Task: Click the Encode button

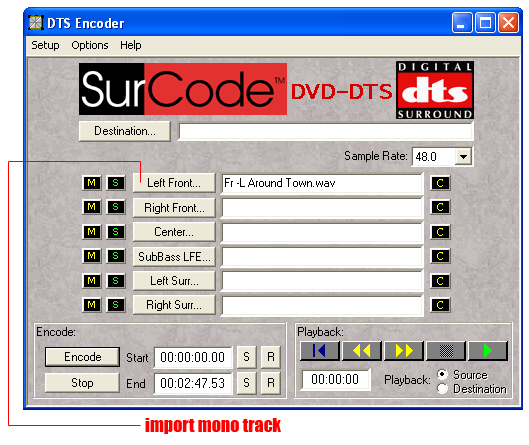Action: click(x=82, y=357)
